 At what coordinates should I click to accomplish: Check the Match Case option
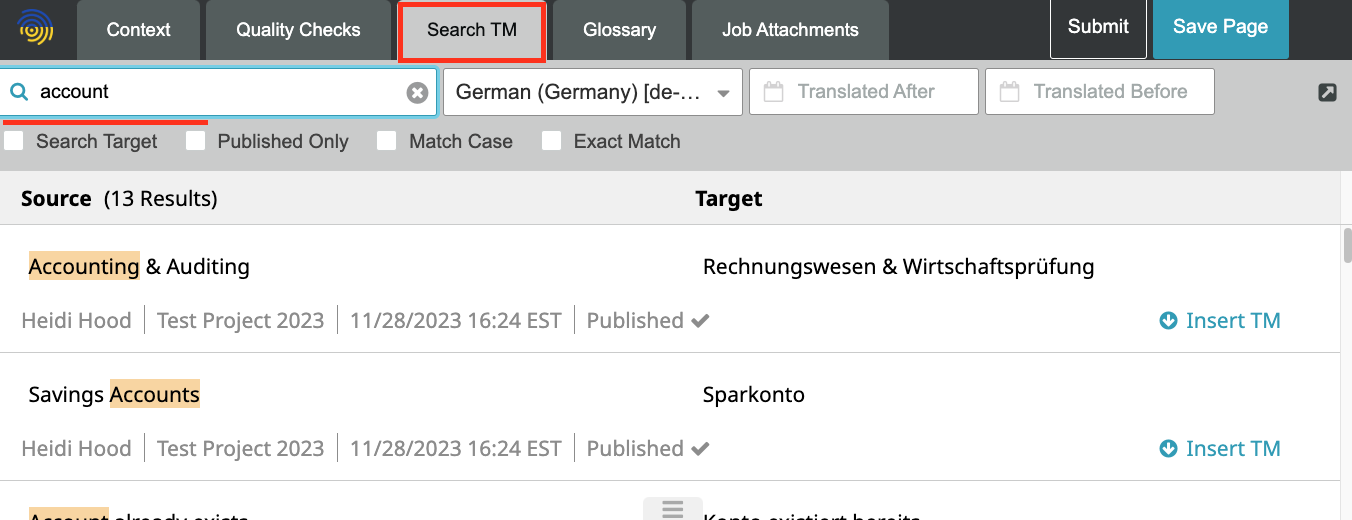[387, 141]
